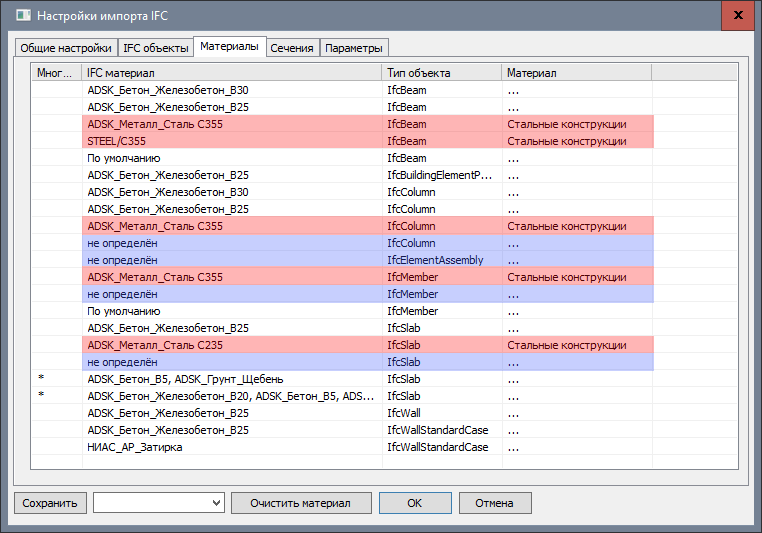The image size is (762, 533).
Task: Click the Отмена button
Action: pos(494,503)
